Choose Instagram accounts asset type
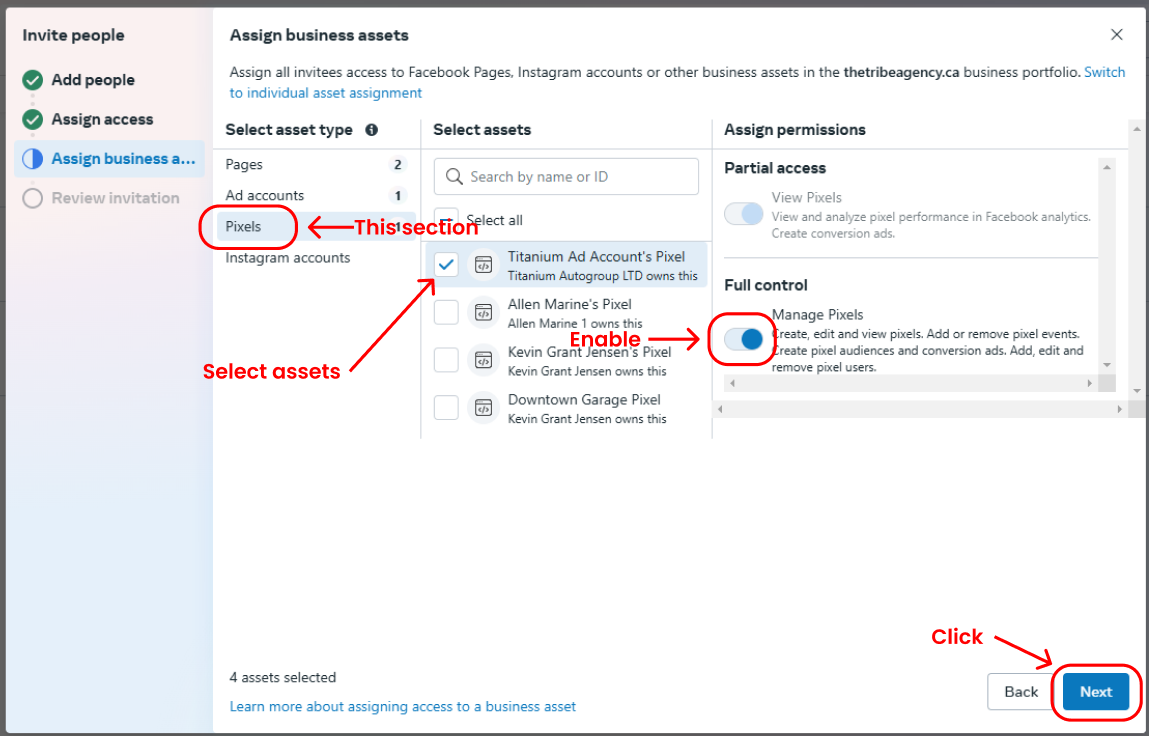 coord(288,258)
